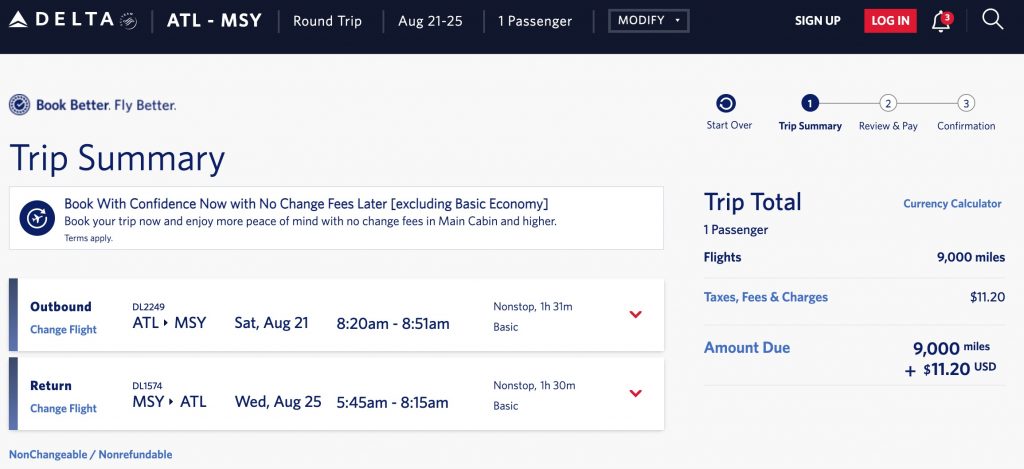Click the airplane confidence icon

click(37, 217)
